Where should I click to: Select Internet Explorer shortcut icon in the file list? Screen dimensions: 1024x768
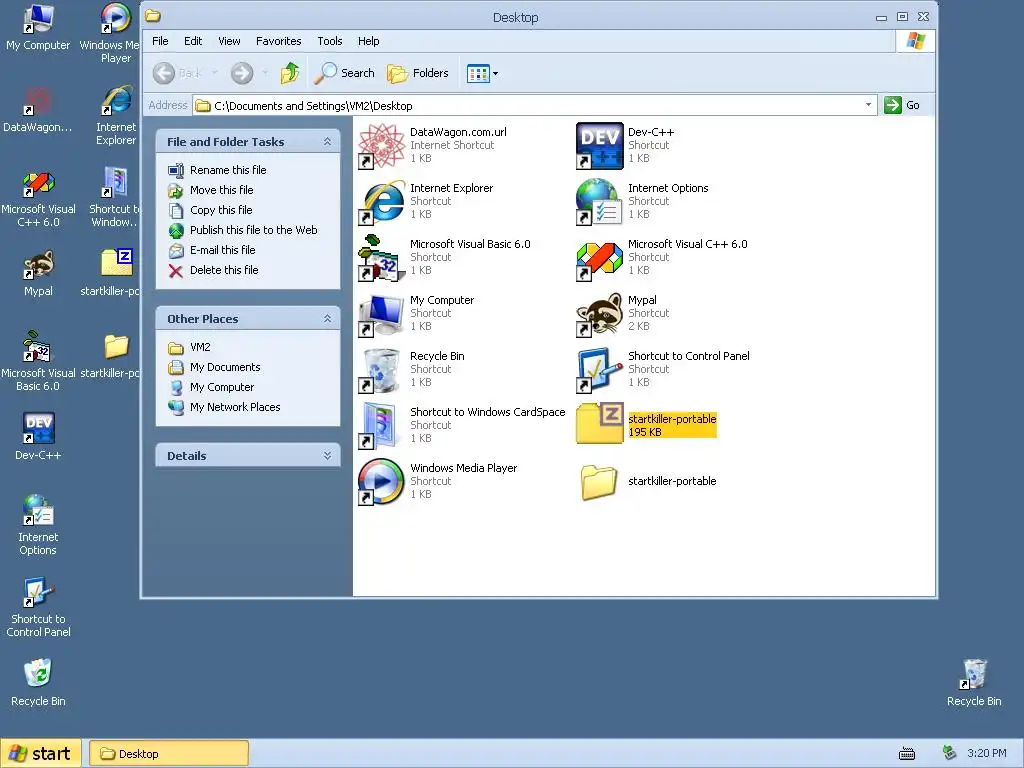(382, 202)
